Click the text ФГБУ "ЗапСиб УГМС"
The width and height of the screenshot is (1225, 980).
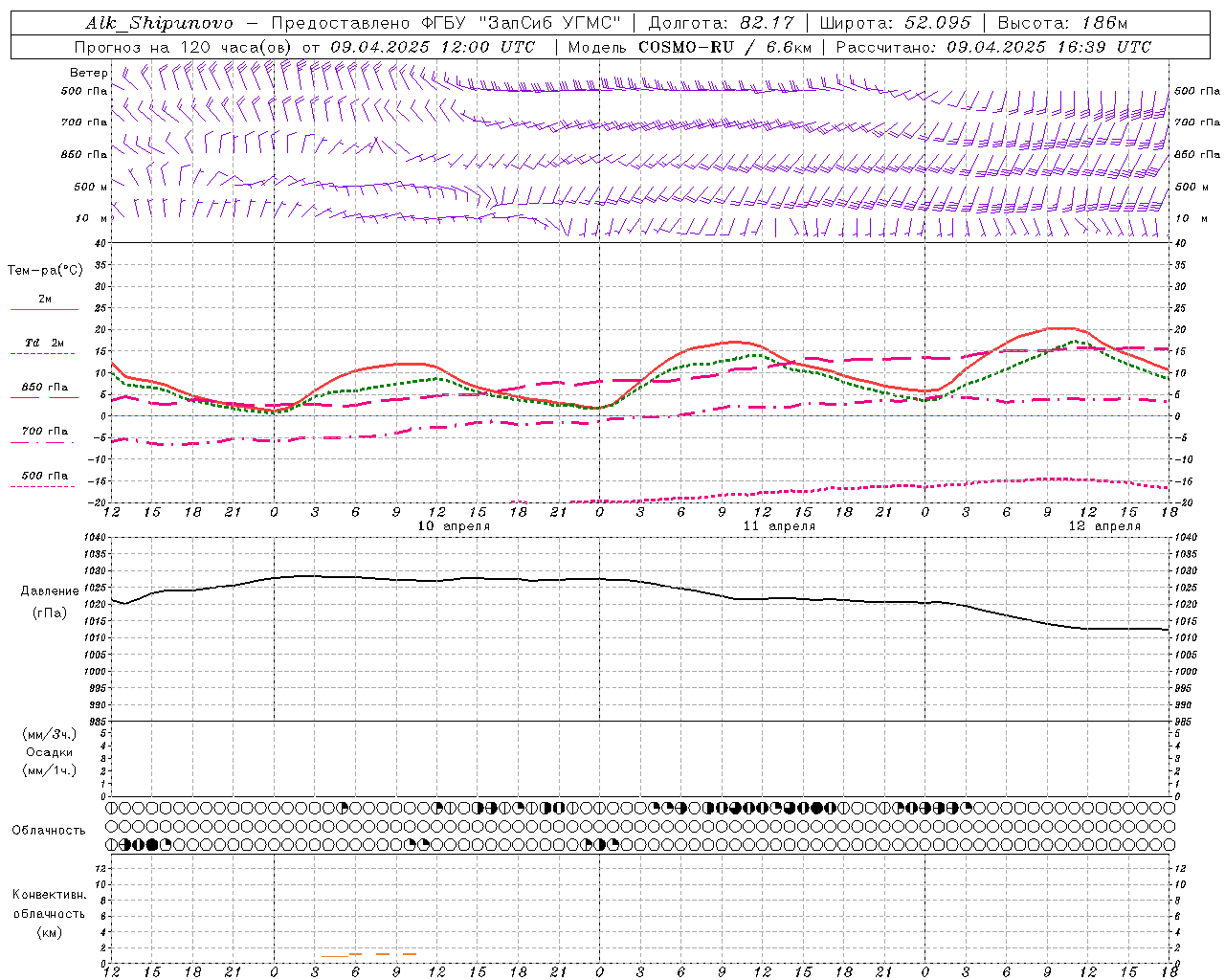[520, 23]
